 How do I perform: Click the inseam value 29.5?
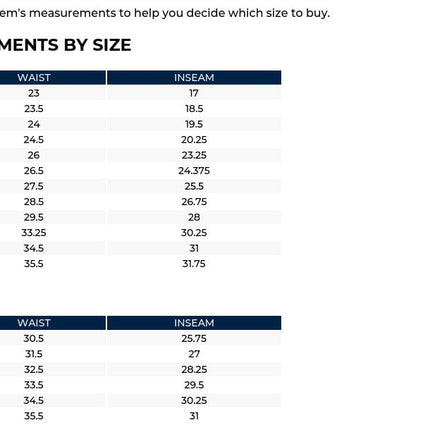point(194,385)
